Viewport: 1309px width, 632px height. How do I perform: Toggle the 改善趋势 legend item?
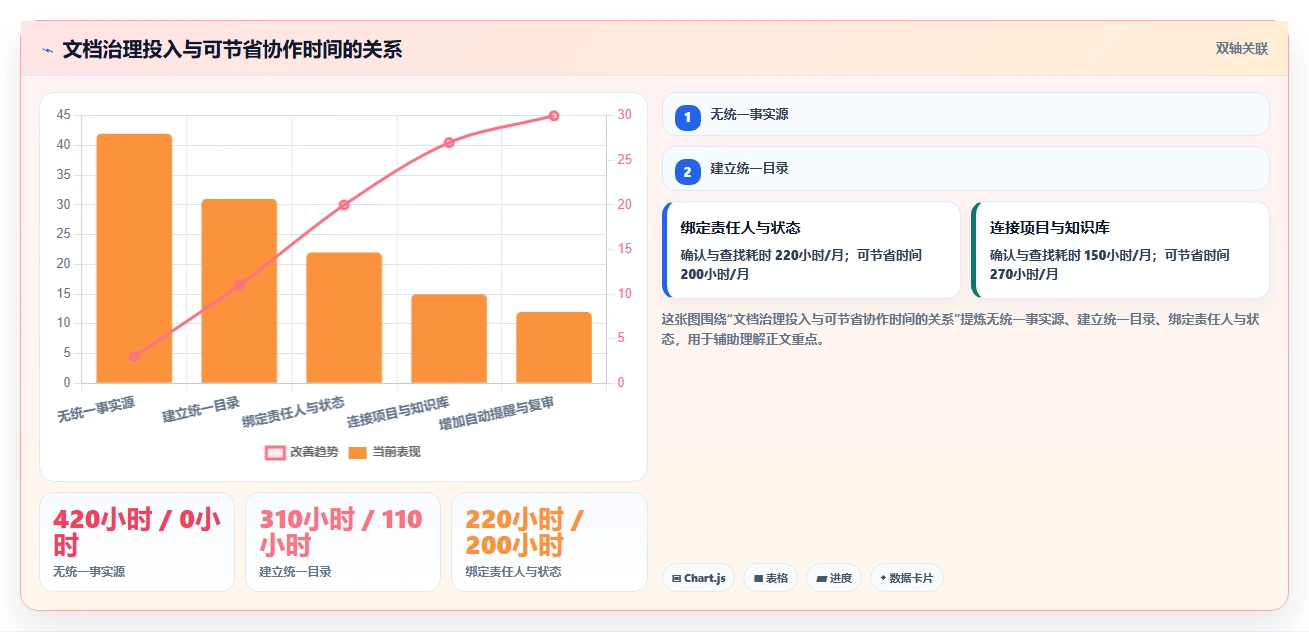tap(303, 452)
